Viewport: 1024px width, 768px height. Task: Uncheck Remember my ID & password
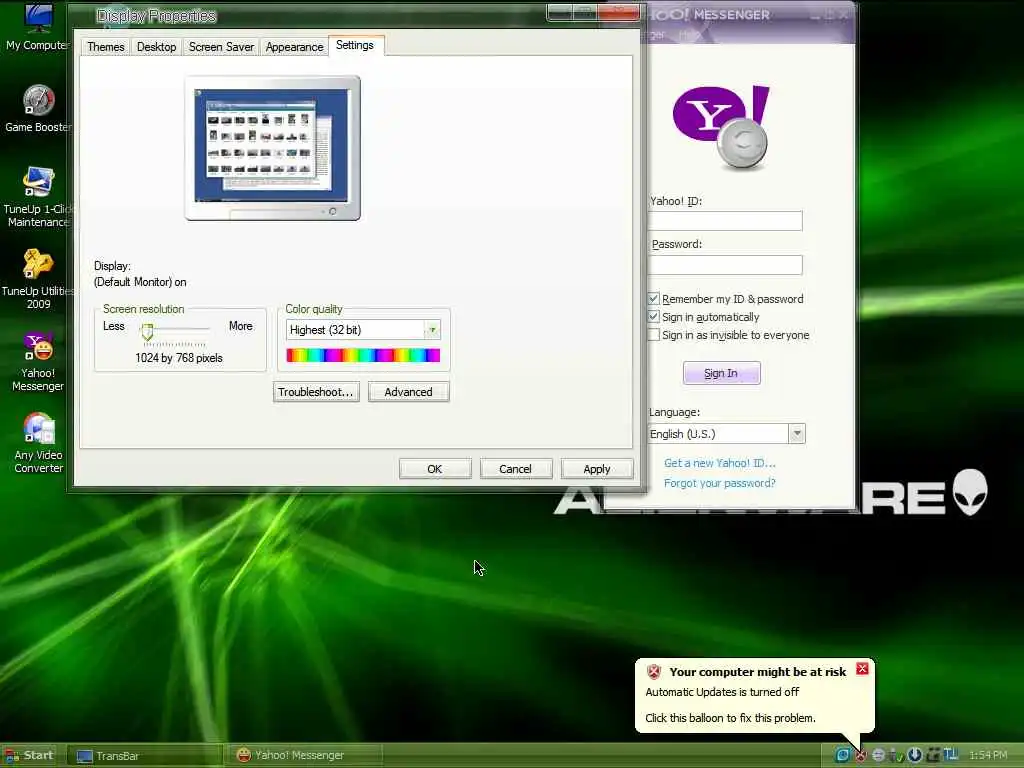654,298
